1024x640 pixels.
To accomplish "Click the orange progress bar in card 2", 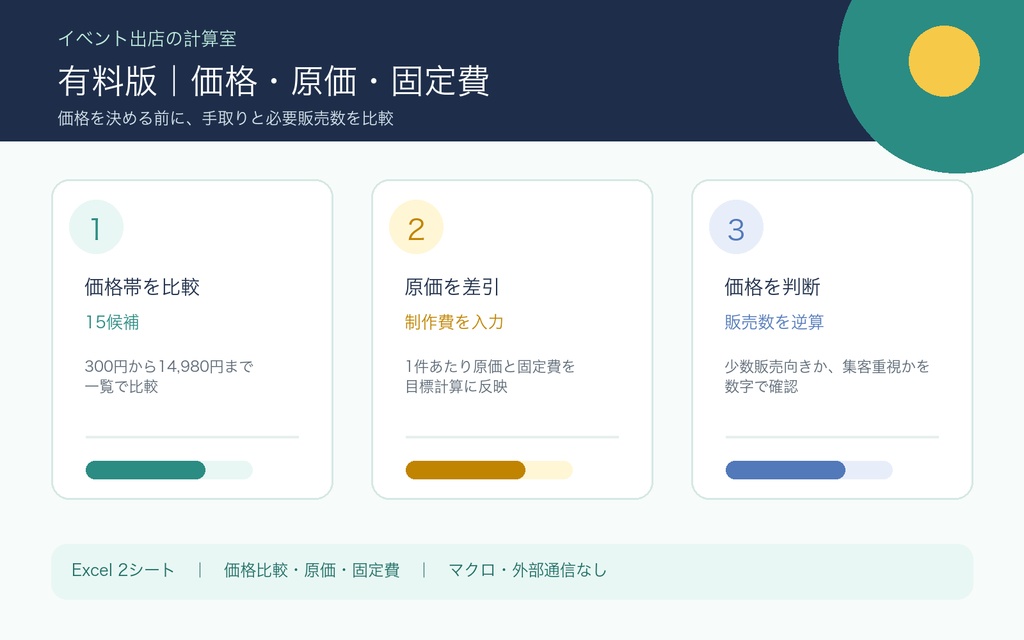I will click(488, 470).
